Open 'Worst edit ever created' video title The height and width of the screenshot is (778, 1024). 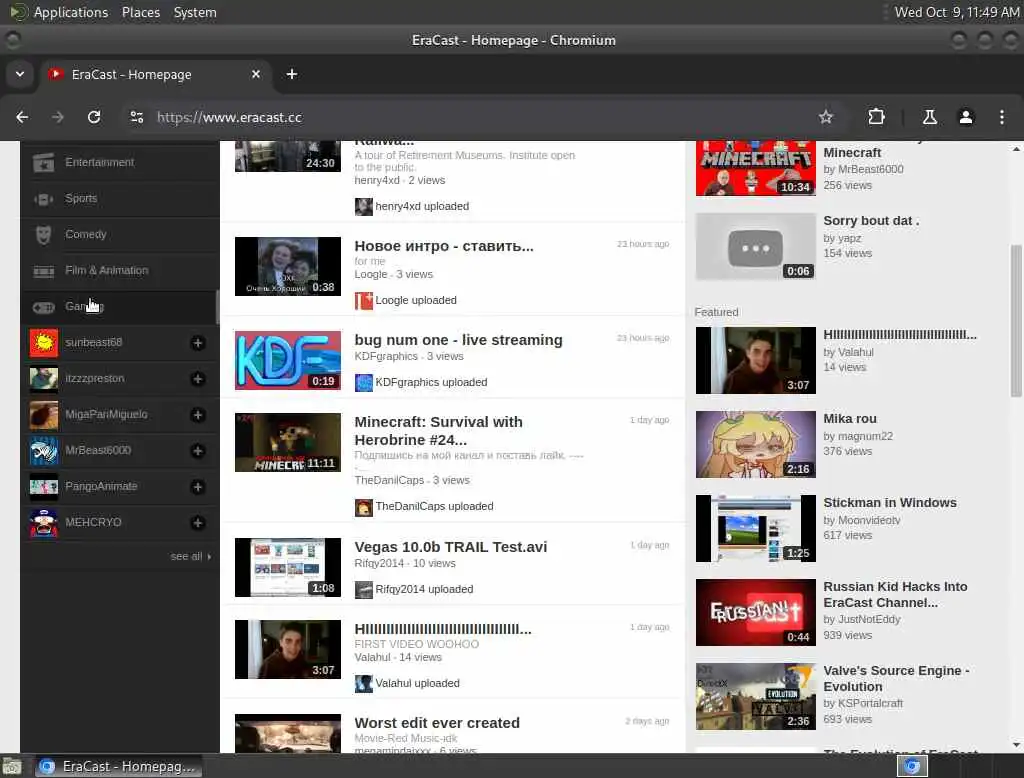click(437, 723)
